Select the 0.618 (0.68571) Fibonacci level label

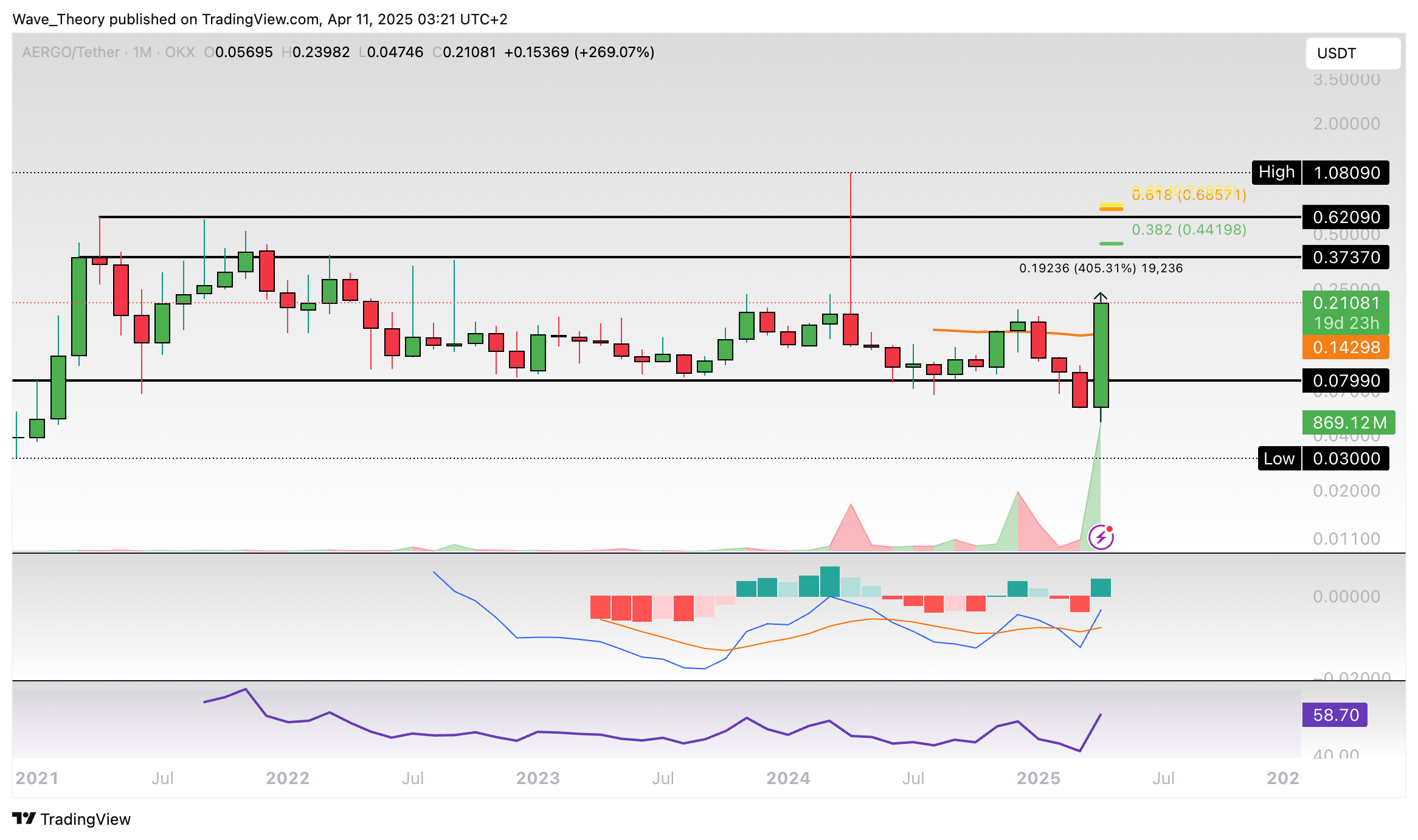tap(1188, 195)
